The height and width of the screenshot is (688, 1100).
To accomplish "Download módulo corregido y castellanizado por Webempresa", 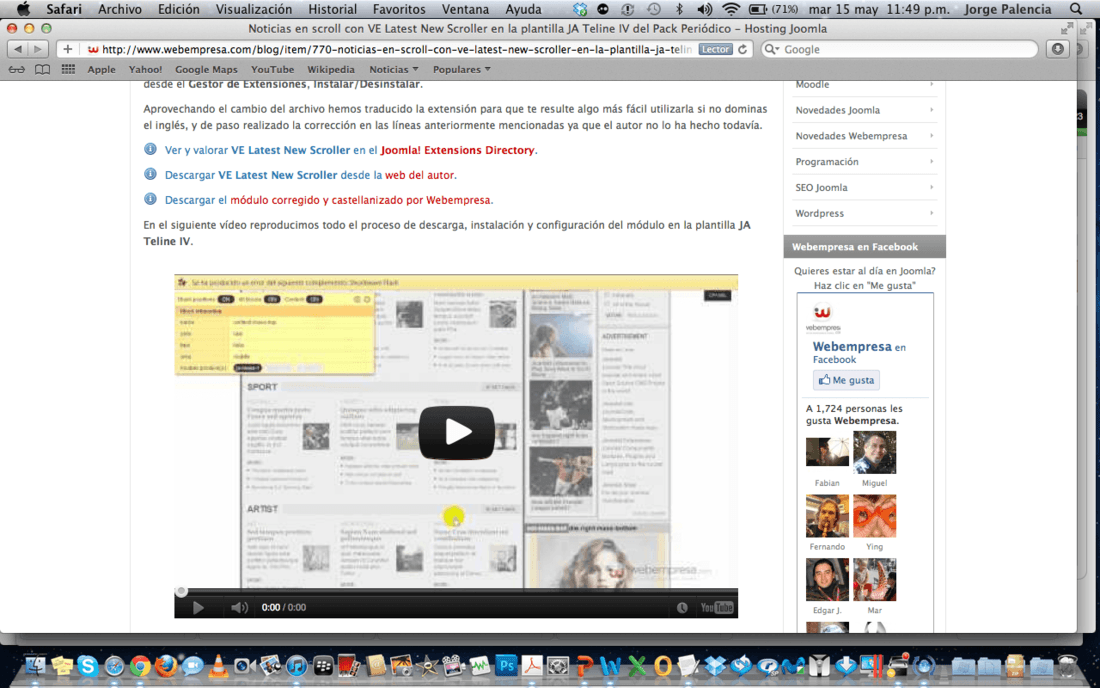I will point(360,200).
